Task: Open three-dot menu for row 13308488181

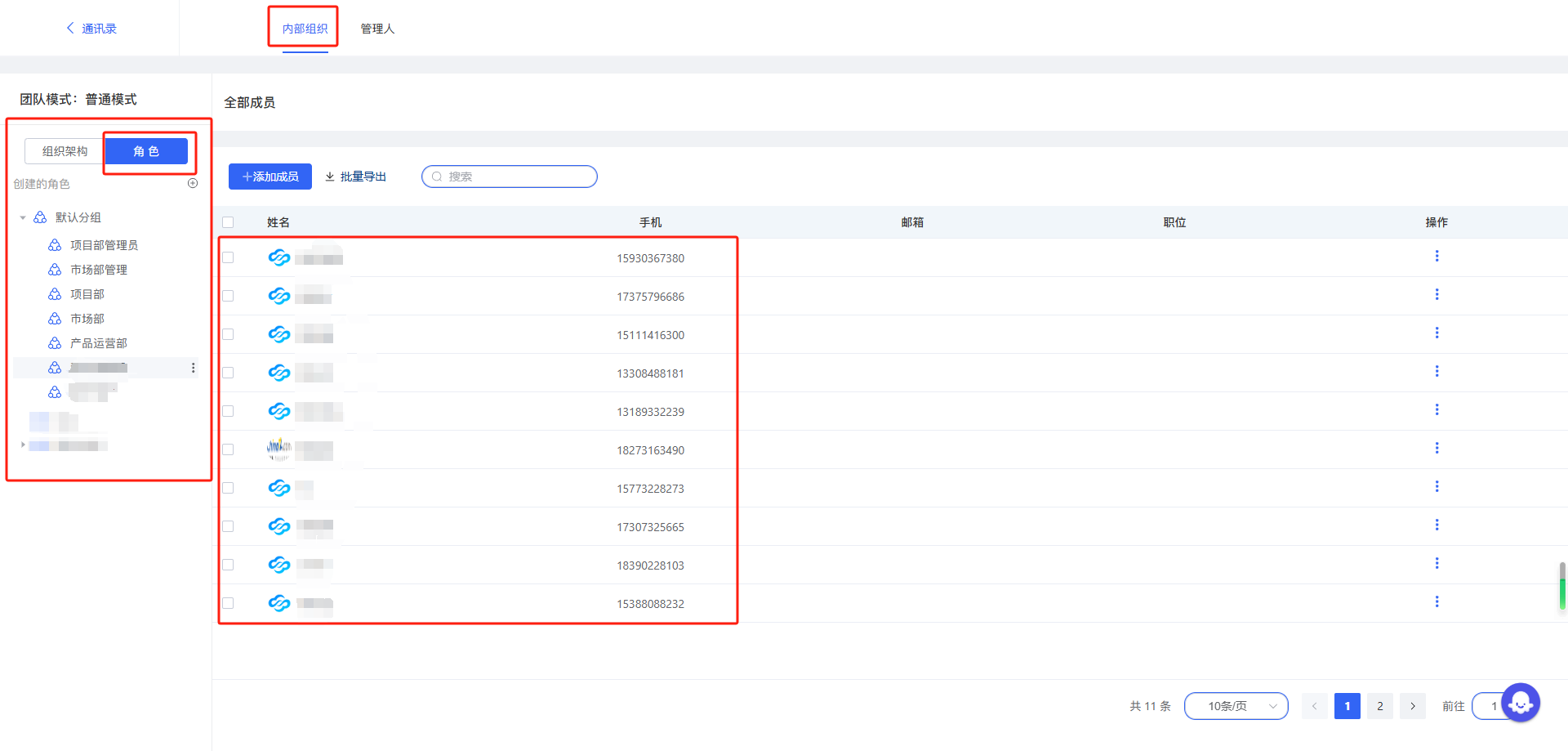Action: pyautogui.click(x=1437, y=372)
